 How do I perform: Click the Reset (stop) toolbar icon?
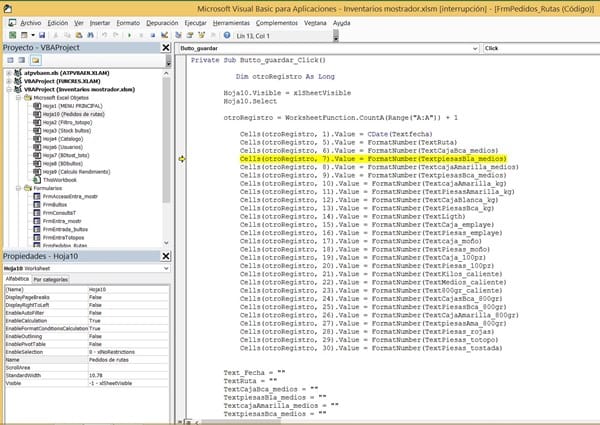pos(154,33)
